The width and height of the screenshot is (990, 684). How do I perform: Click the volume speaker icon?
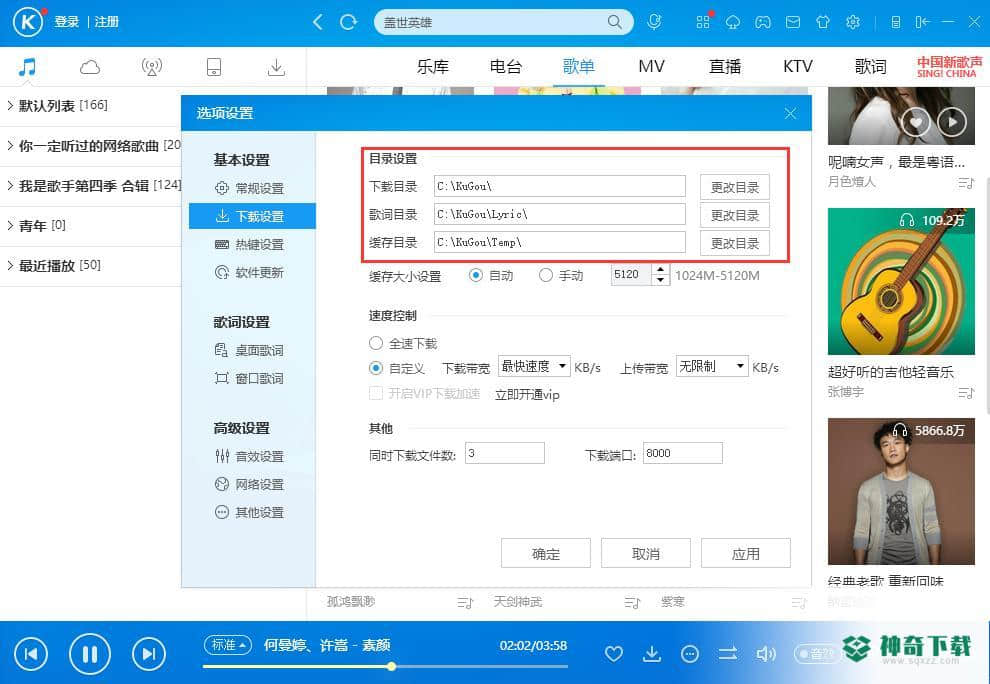[x=765, y=654]
